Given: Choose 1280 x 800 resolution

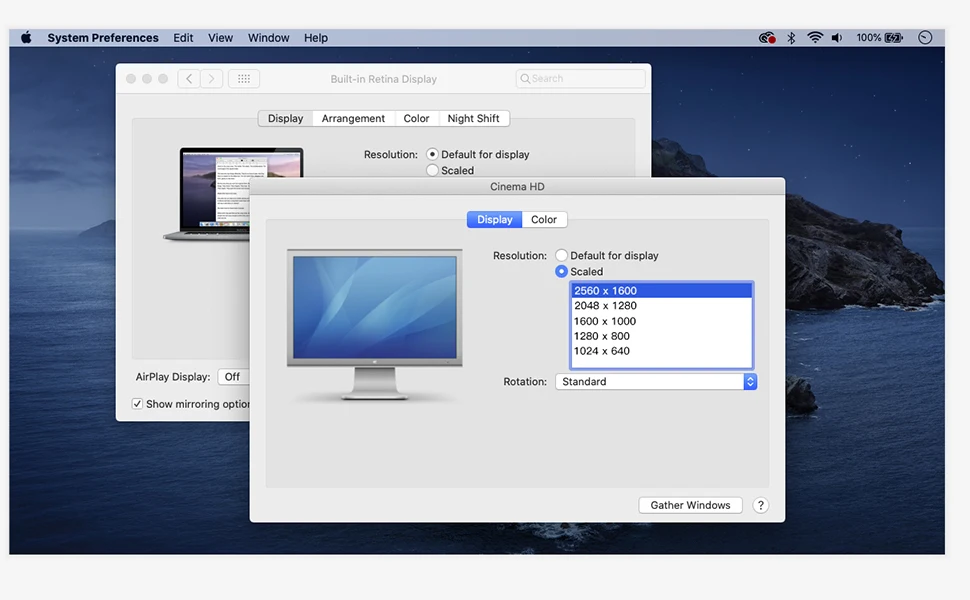Looking at the screenshot, I should point(661,336).
